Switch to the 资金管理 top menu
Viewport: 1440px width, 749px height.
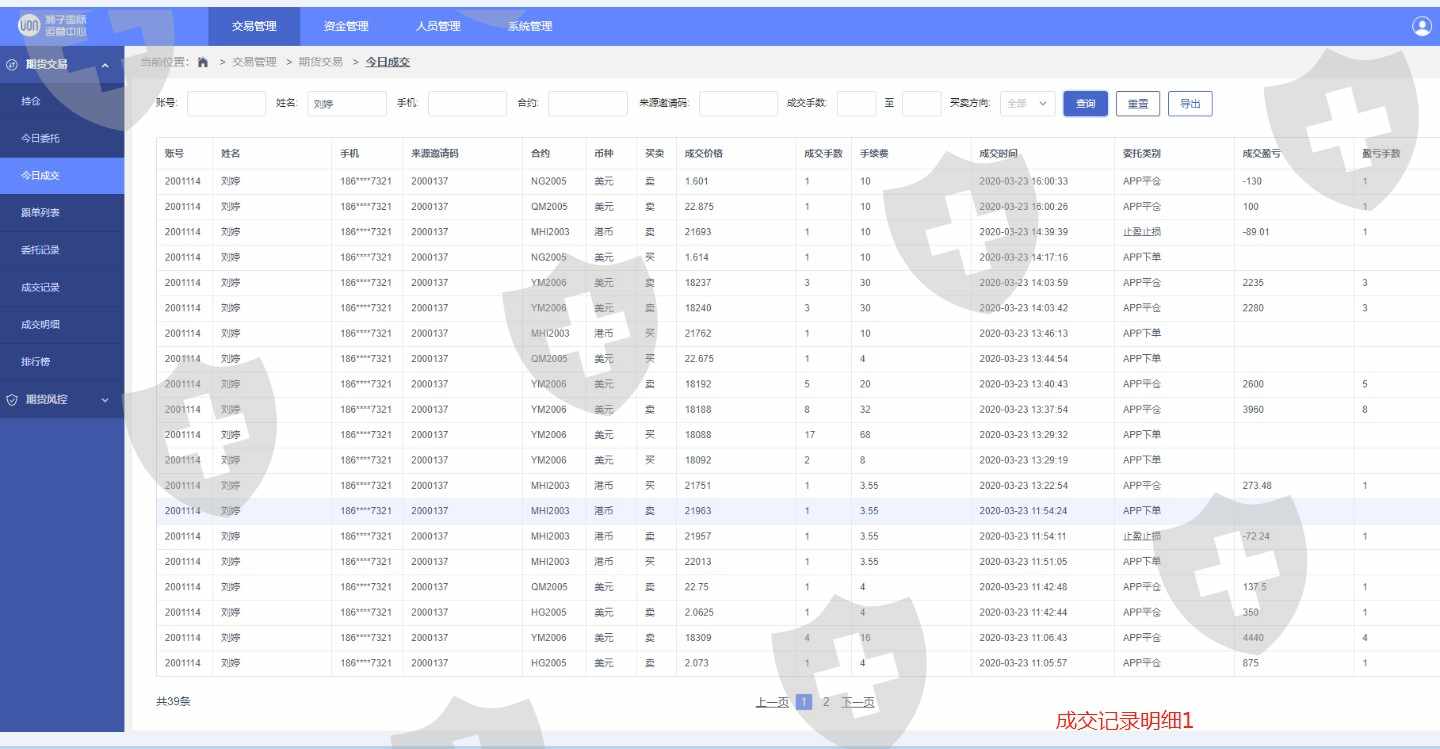346,27
